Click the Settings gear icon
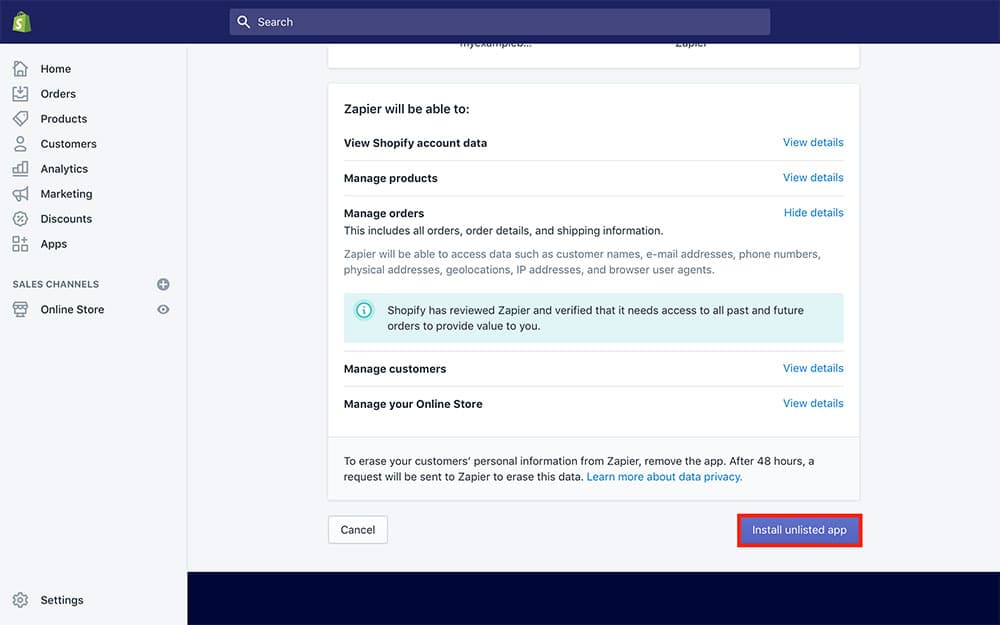This screenshot has width=1000, height=625. coord(20,600)
